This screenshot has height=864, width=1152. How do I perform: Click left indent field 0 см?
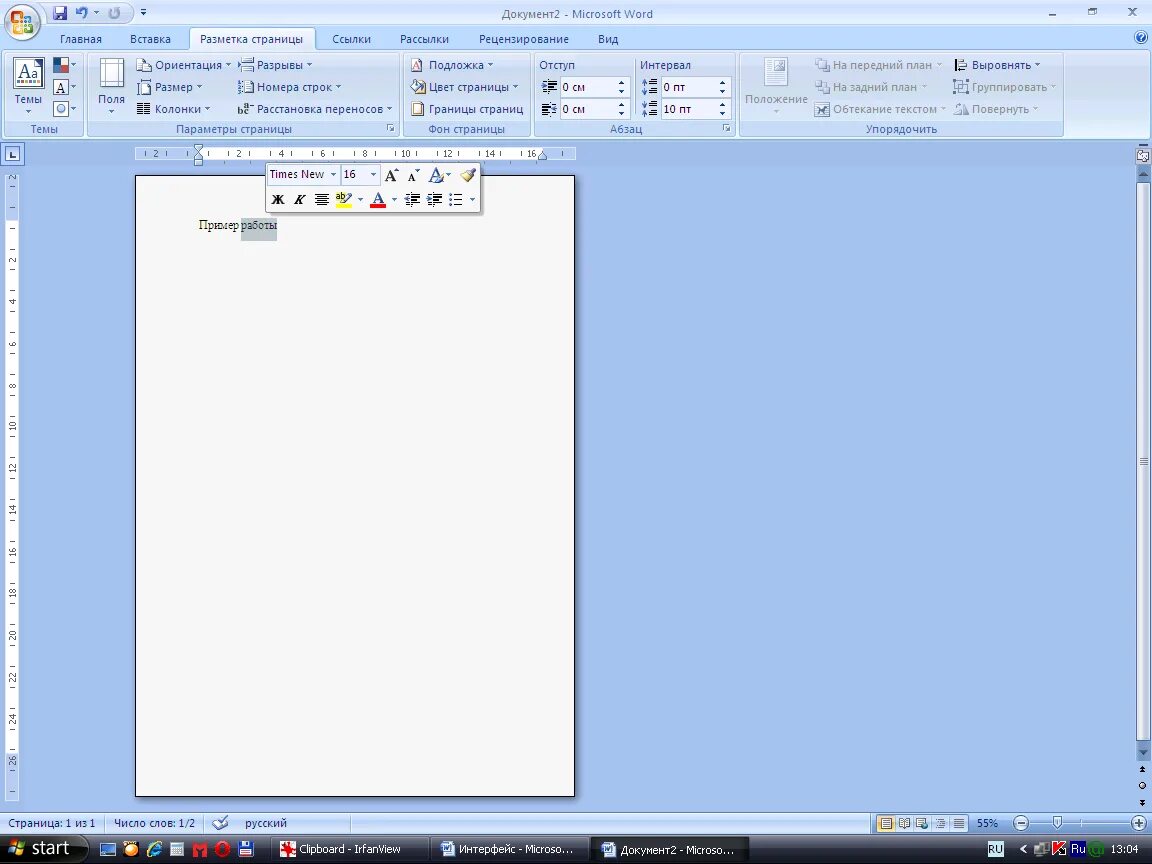coord(588,87)
